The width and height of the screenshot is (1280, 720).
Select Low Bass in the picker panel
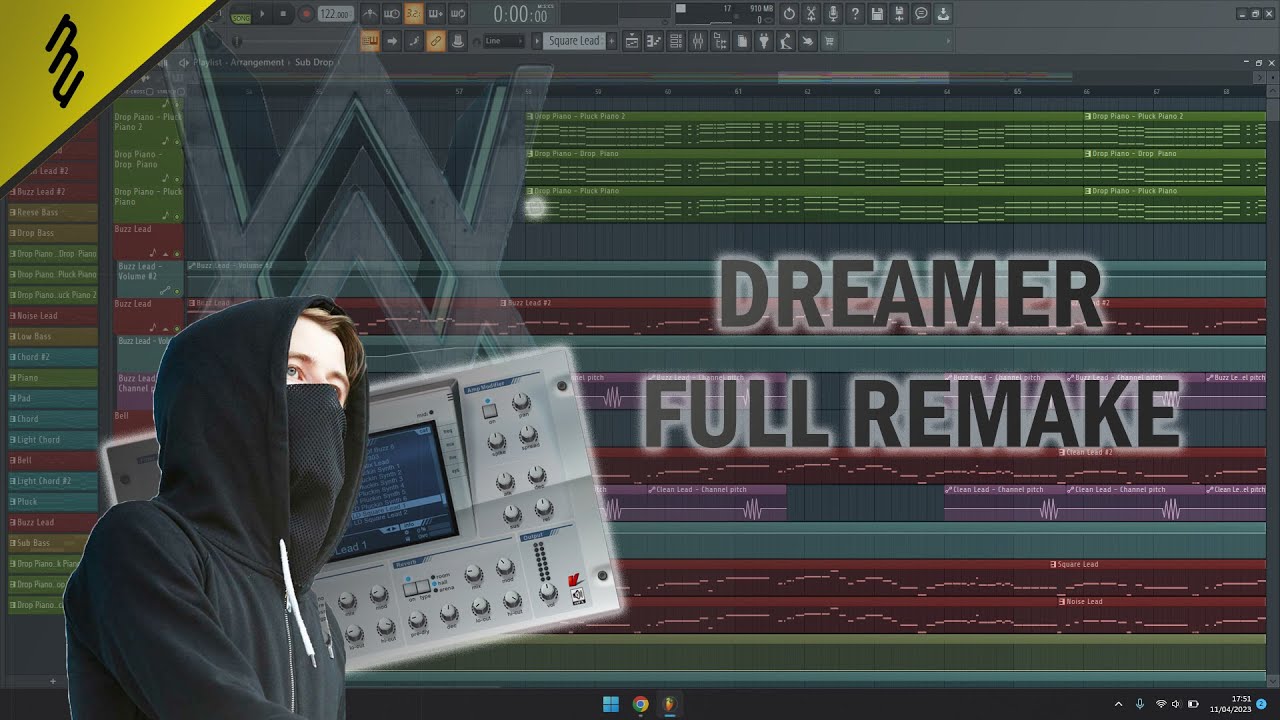[x=53, y=336]
